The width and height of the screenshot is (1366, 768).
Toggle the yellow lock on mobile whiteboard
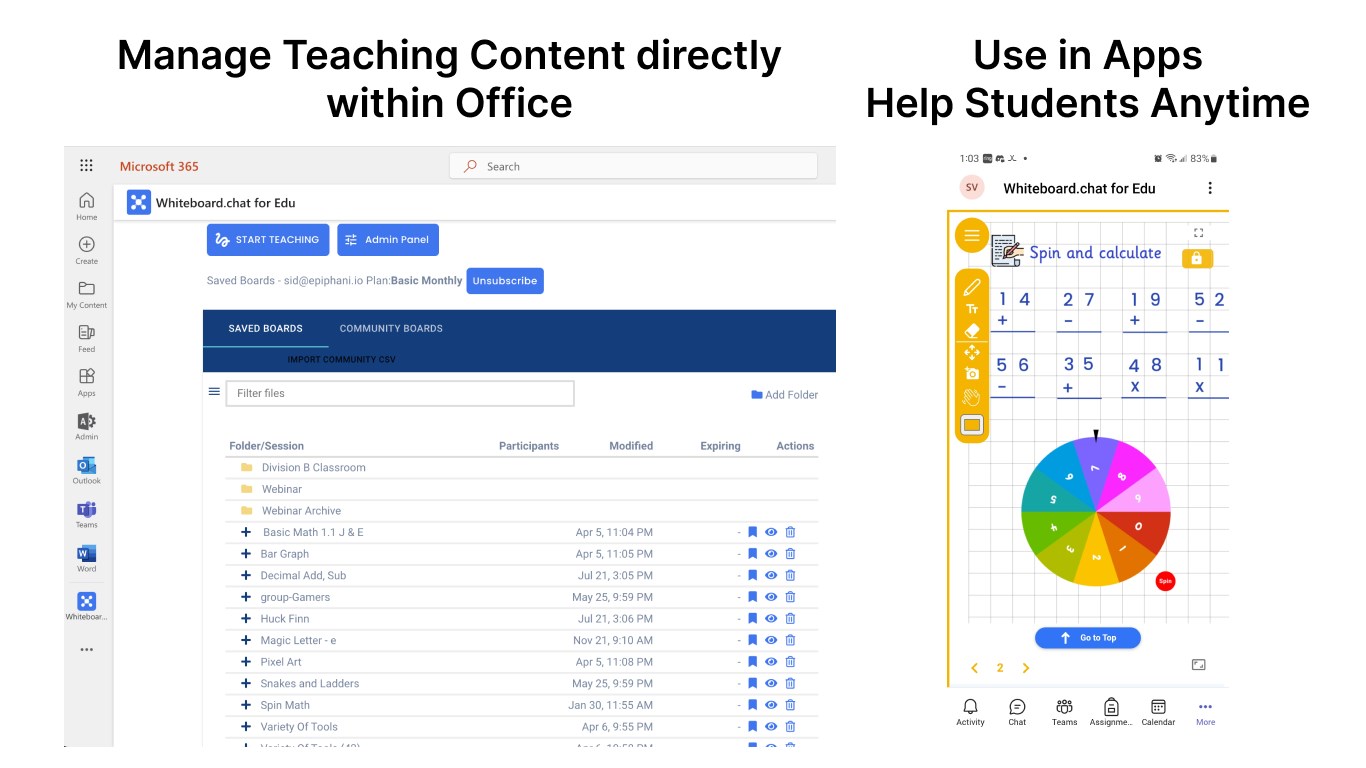(1196, 258)
